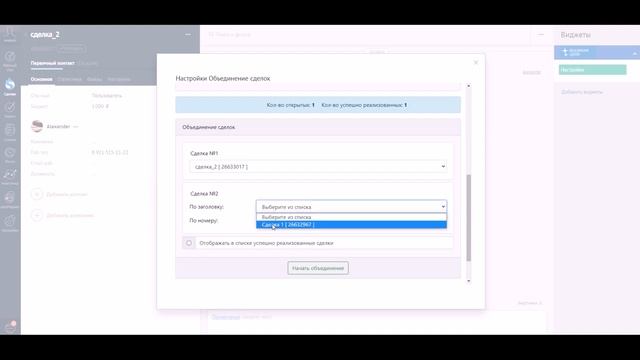
Task: Open the Сделка №1 dropdown
Action: click(318, 167)
